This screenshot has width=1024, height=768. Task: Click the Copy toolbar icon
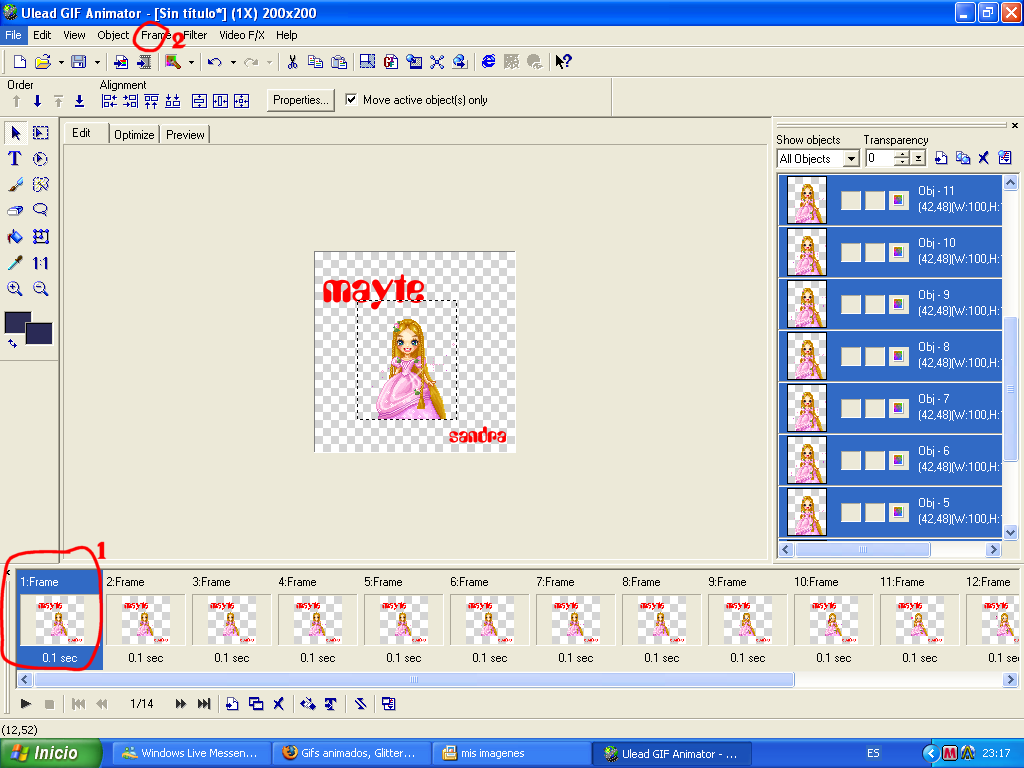click(315, 62)
